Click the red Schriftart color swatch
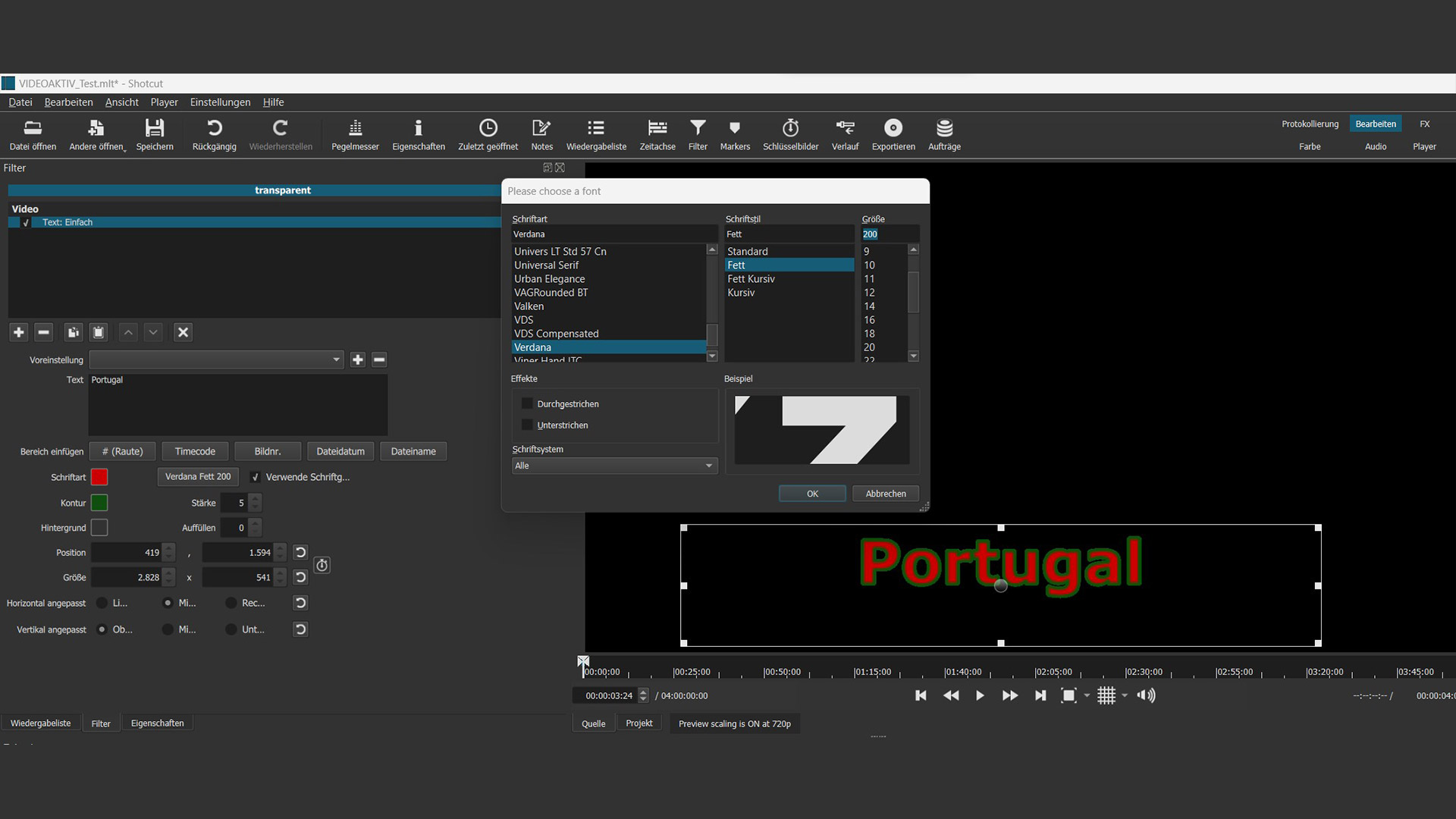Image resolution: width=1456 pixels, height=819 pixels. 99,477
